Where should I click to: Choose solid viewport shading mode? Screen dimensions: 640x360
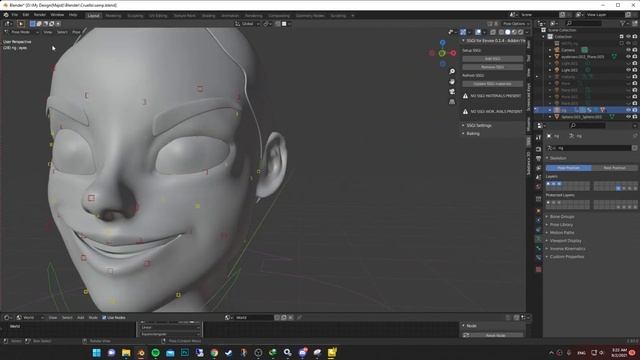click(x=508, y=32)
